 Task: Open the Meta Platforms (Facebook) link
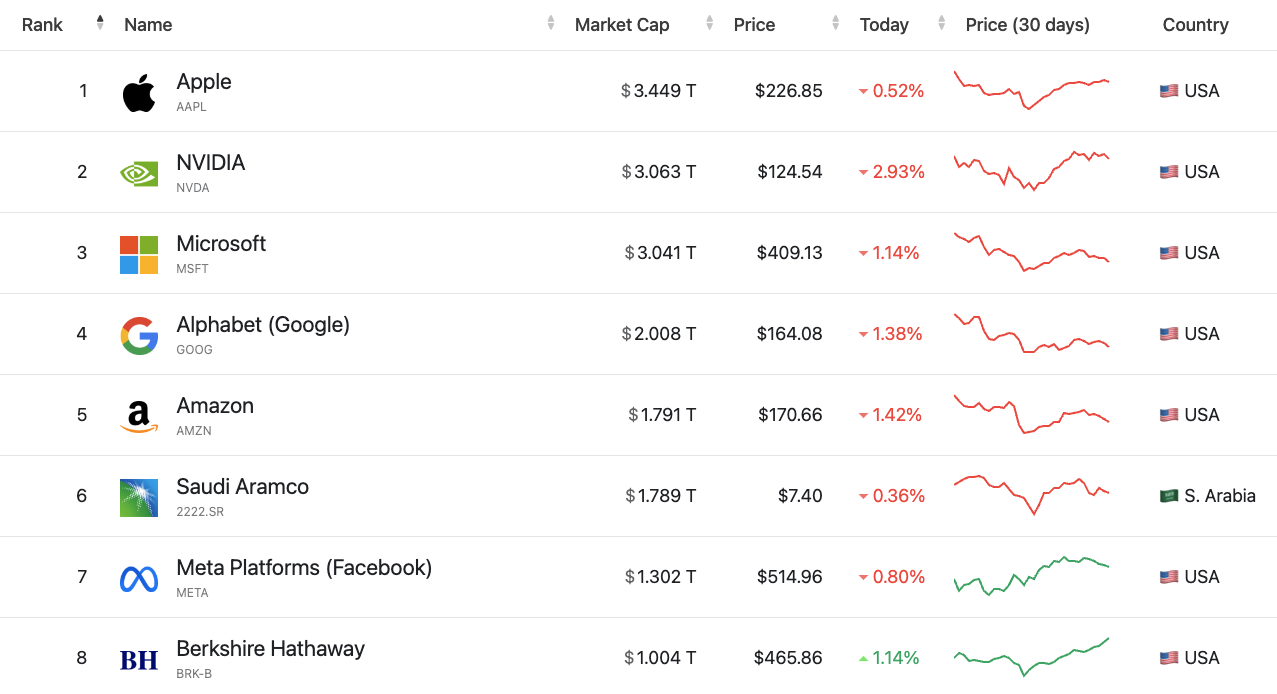(x=304, y=568)
